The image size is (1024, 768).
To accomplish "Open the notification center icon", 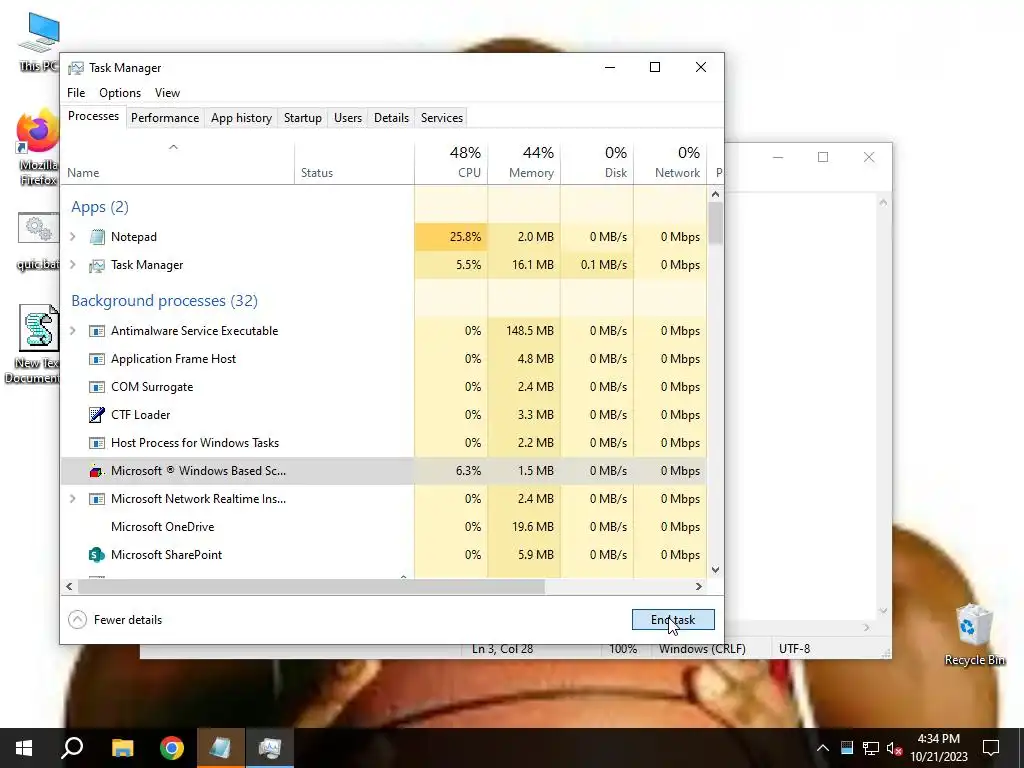I will 991,748.
